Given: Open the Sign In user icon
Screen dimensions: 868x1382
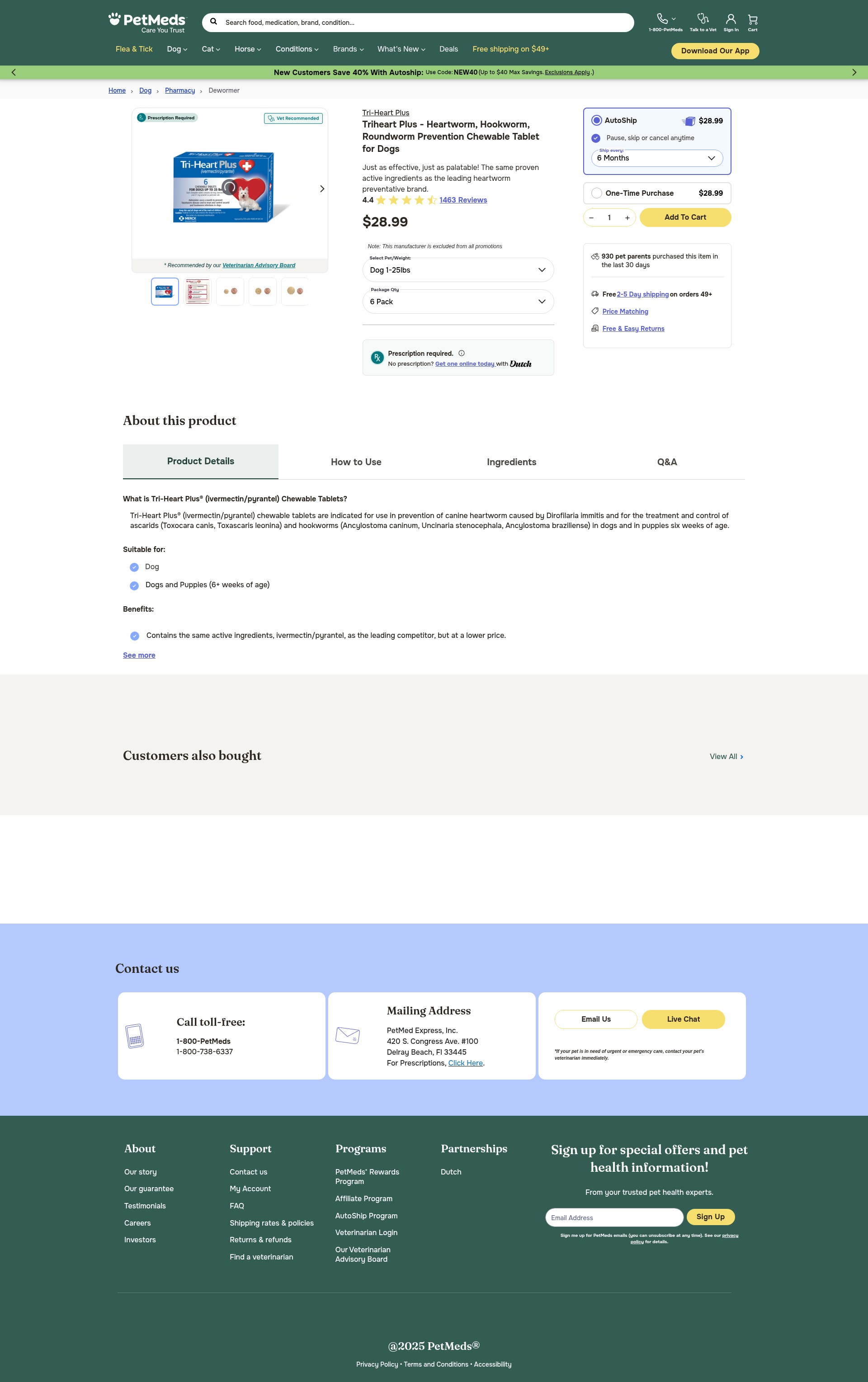Looking at the screenshot, I should tap(731, 19).
